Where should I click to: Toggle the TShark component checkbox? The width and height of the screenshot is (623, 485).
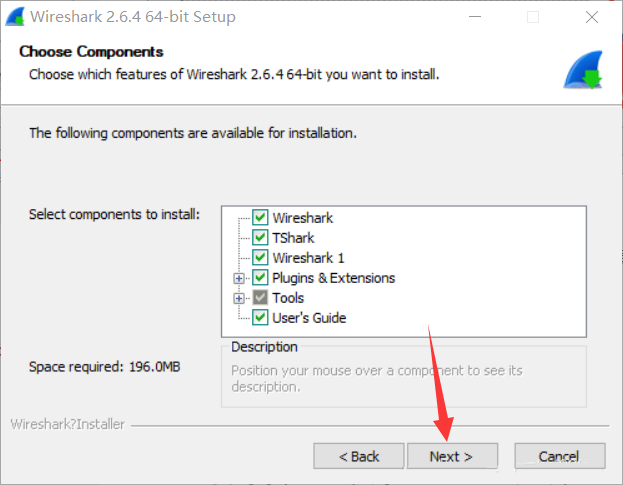coord(260,237)
